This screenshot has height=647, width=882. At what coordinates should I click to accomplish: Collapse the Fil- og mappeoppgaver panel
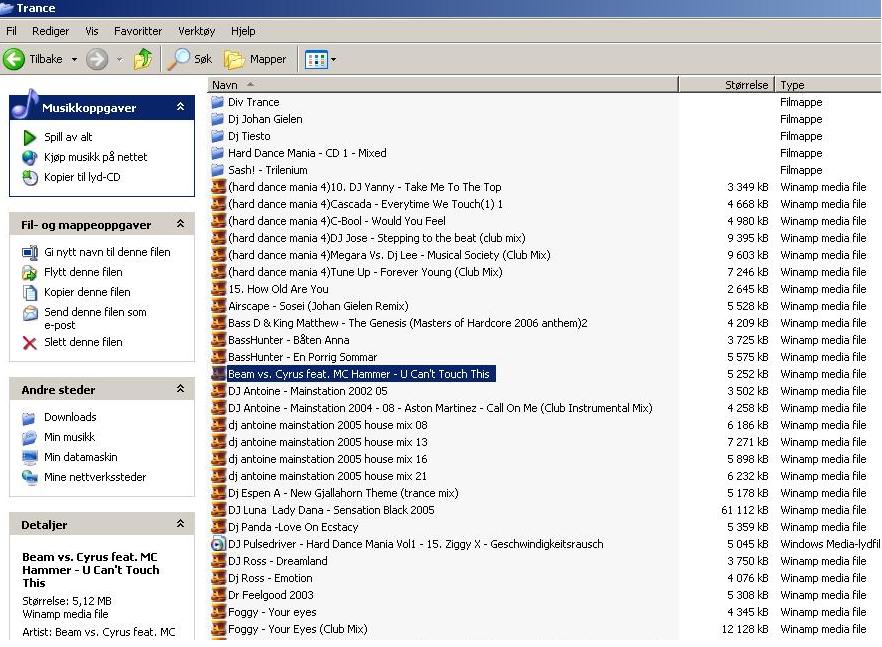181,224
